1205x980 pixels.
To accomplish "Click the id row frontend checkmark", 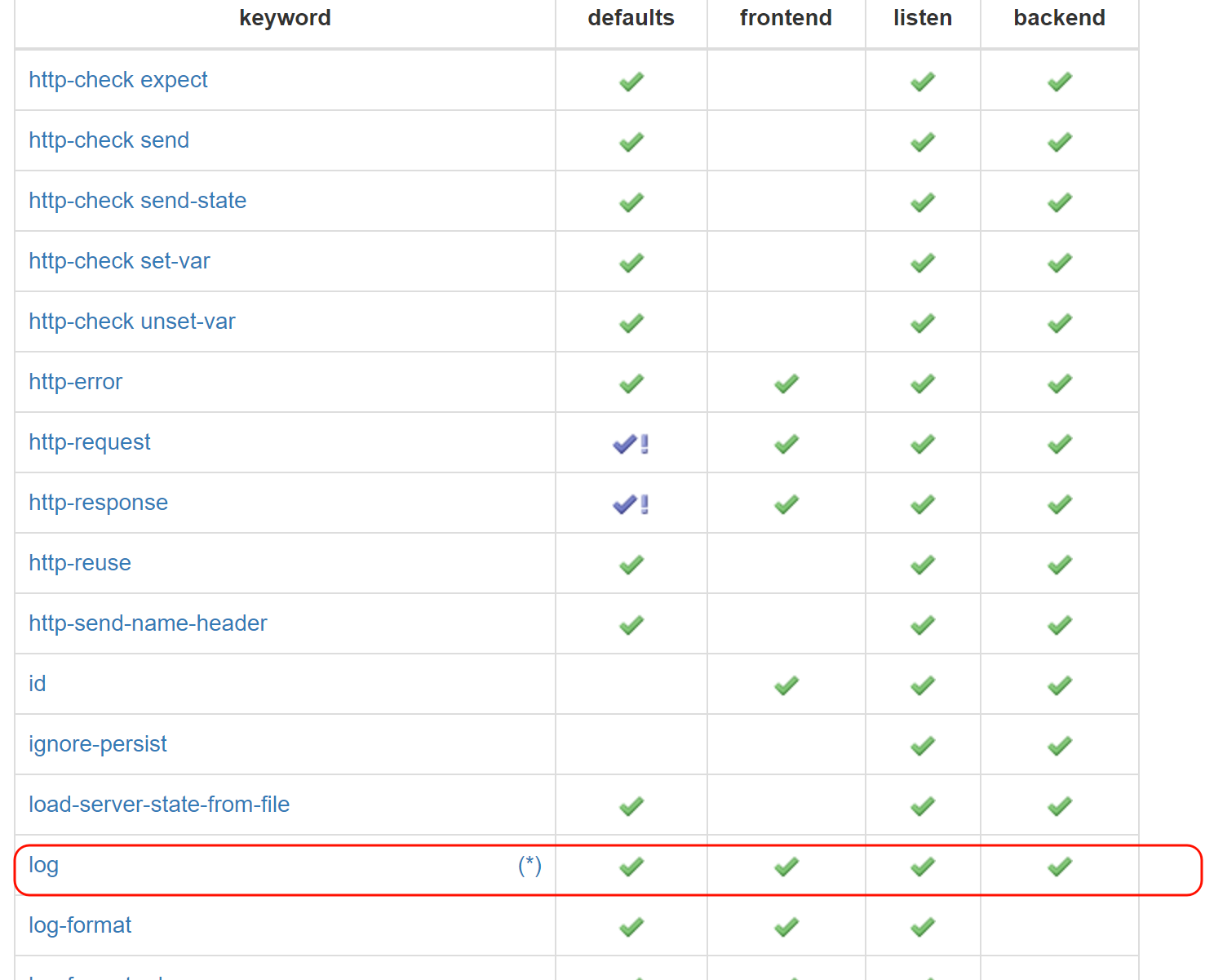I will [786, 685].
